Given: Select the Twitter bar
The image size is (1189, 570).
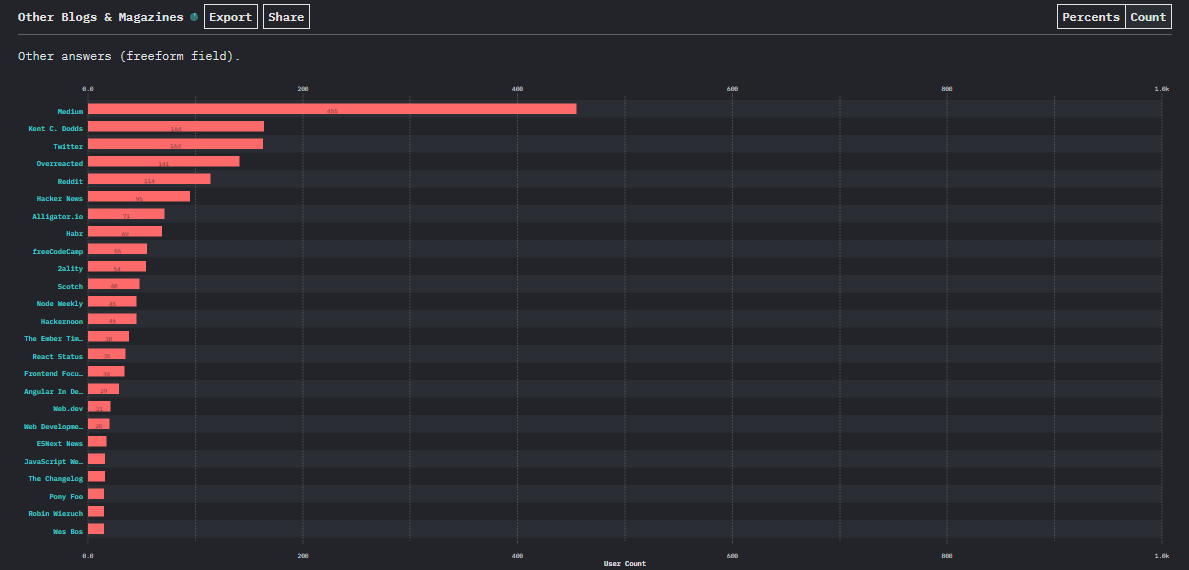Looking at the screenshot, I should (175, 144).
